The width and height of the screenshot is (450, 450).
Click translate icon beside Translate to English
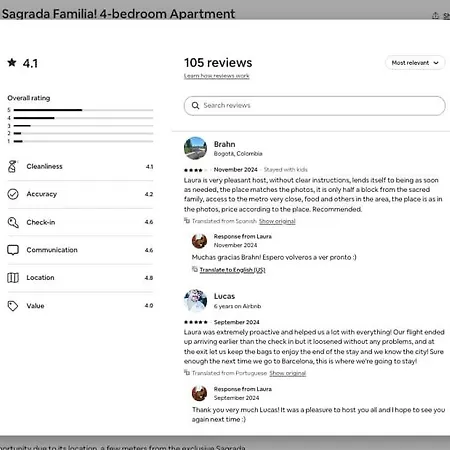pos(195,269)
